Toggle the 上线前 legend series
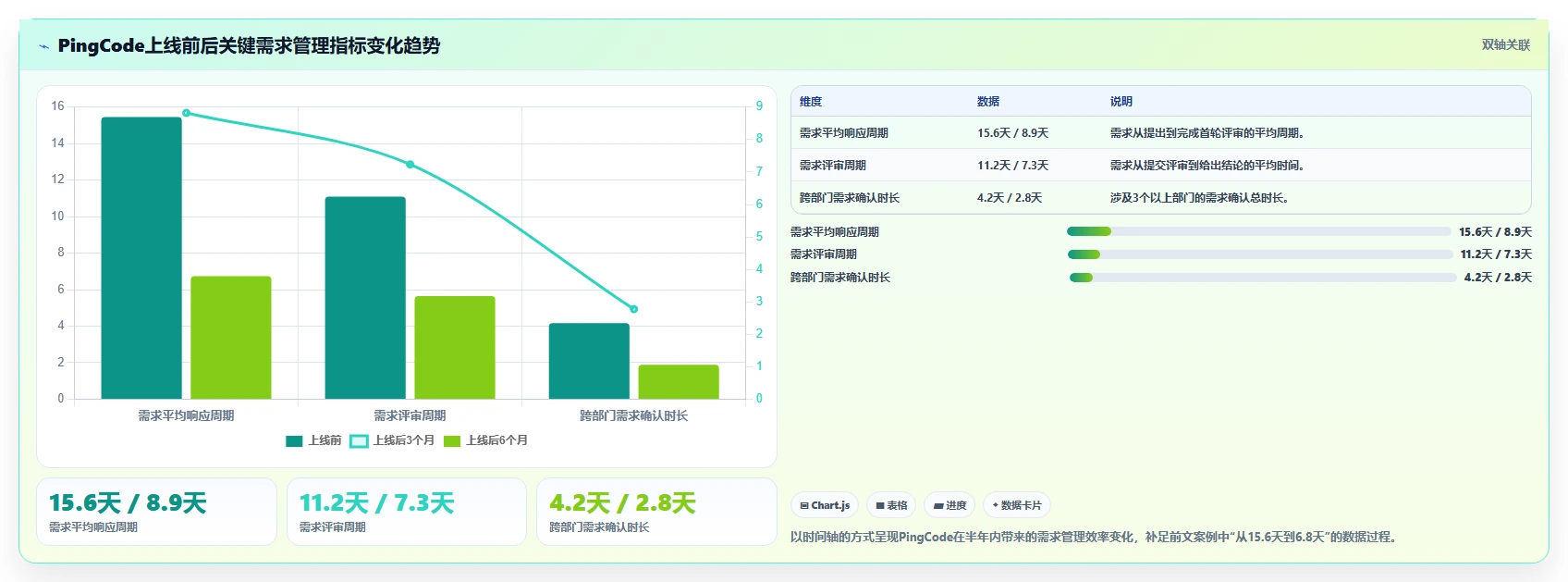 pyautogui.click(x=313, y=441)
